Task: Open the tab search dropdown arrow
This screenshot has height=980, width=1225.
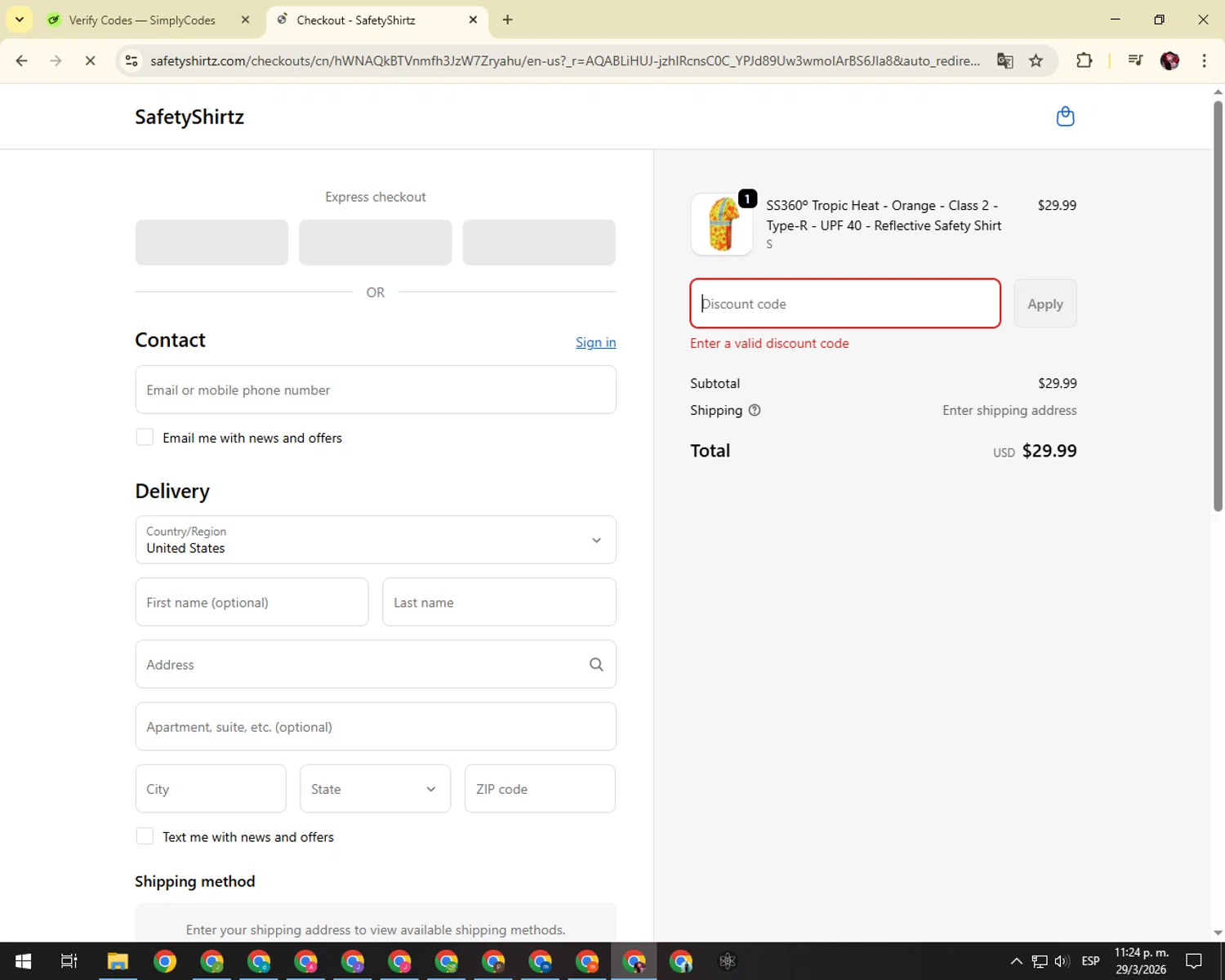Action: [x=19, y=20]
